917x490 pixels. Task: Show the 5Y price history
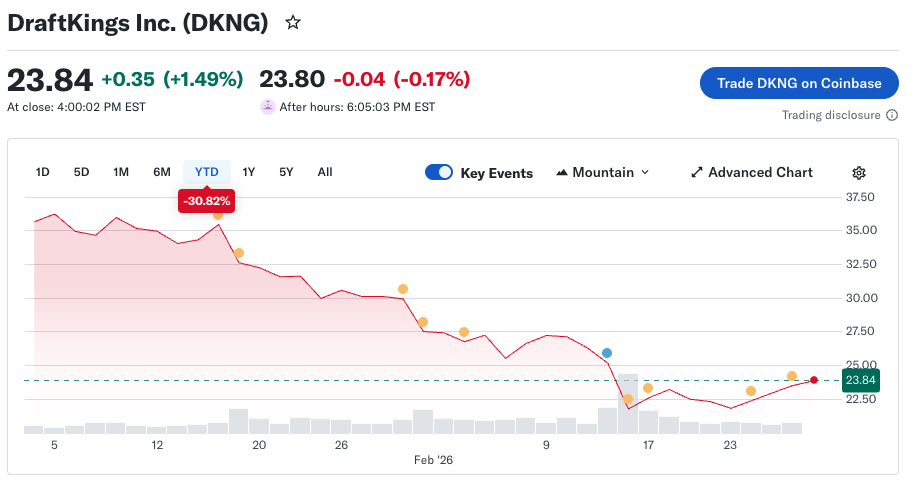286,172
